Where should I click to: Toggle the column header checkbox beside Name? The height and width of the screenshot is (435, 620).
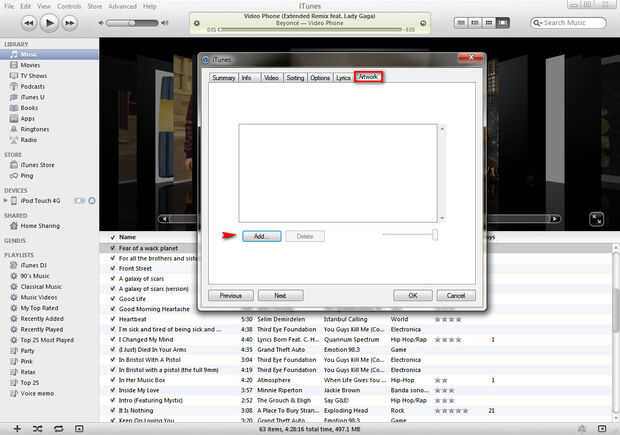tap(113, 237)
